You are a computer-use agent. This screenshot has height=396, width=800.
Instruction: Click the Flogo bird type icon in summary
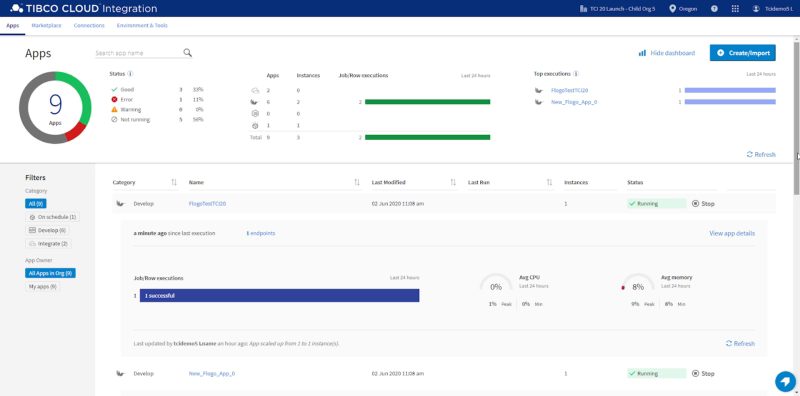[x=255, y=102]
